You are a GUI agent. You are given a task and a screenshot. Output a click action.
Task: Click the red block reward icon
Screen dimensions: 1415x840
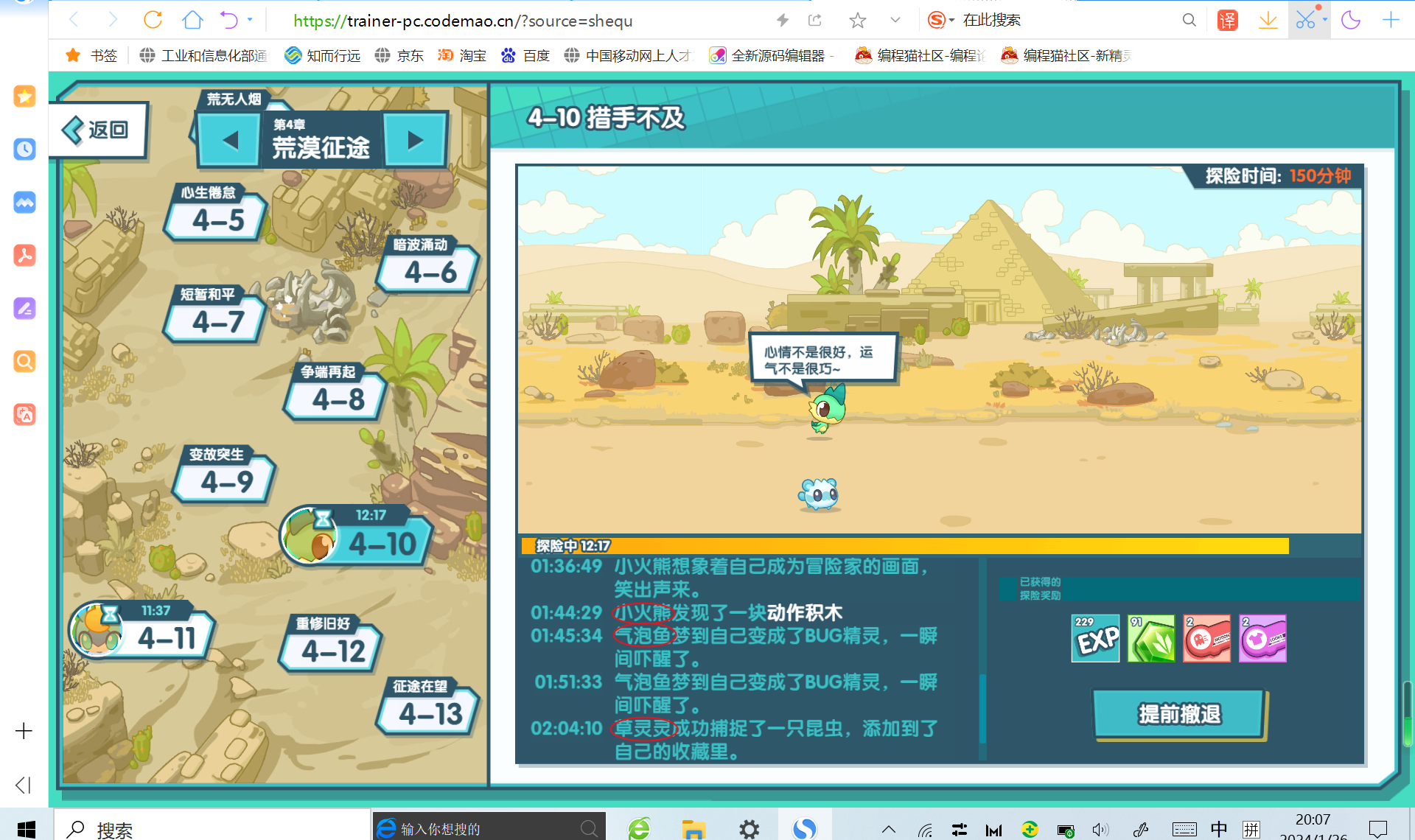(1207, 638)
